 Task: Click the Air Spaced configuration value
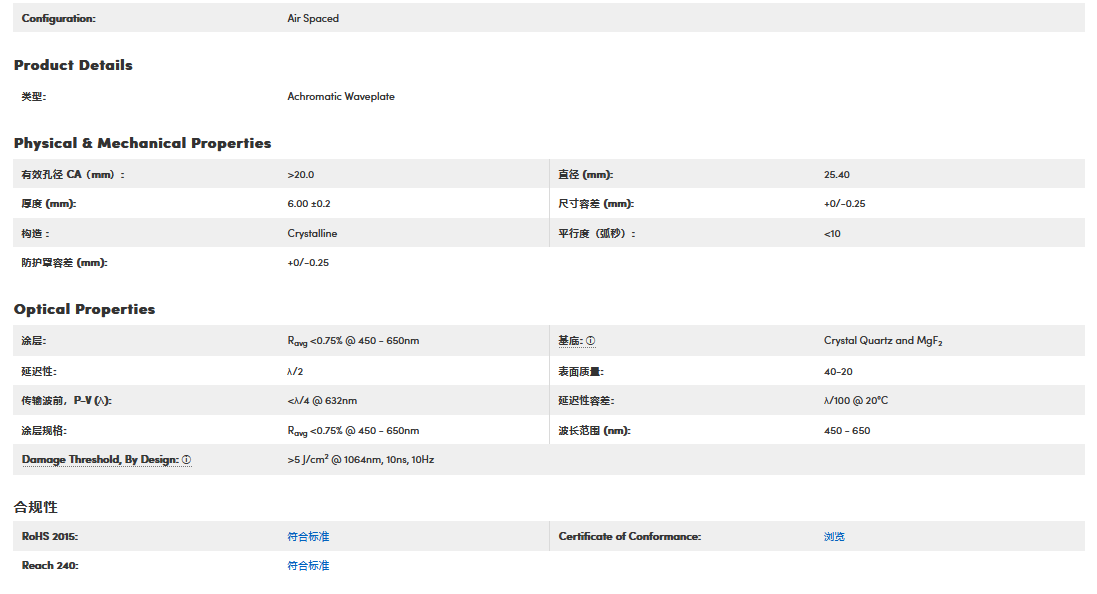[x=313, y=18]
